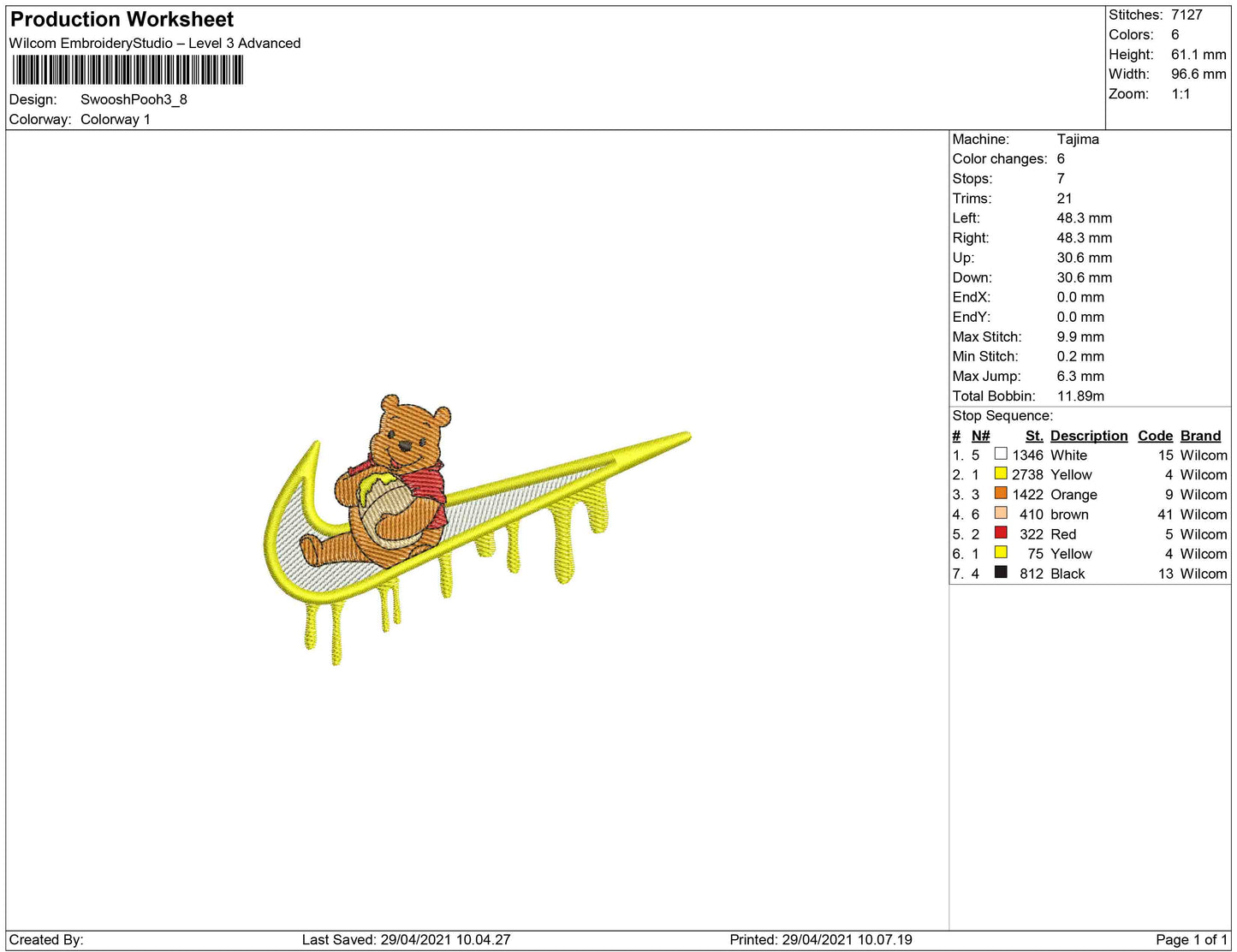
Task: Select the total bobbin value "11.89m"
Action: [x=1080, y=396]
